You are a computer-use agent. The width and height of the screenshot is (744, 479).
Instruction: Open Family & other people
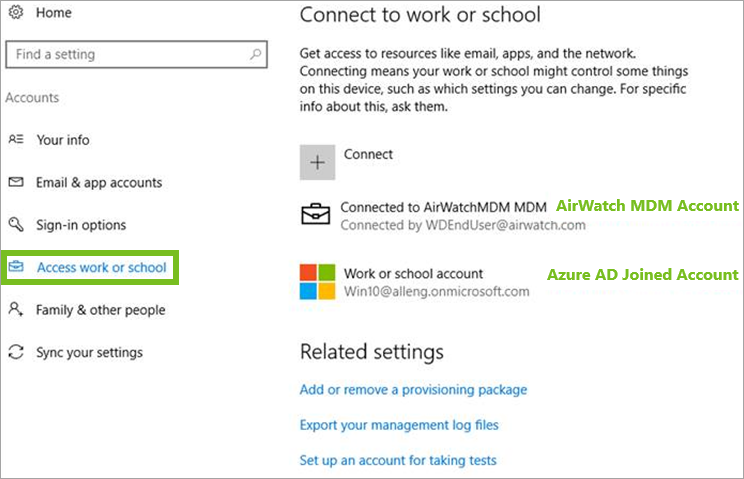[101, 310]
